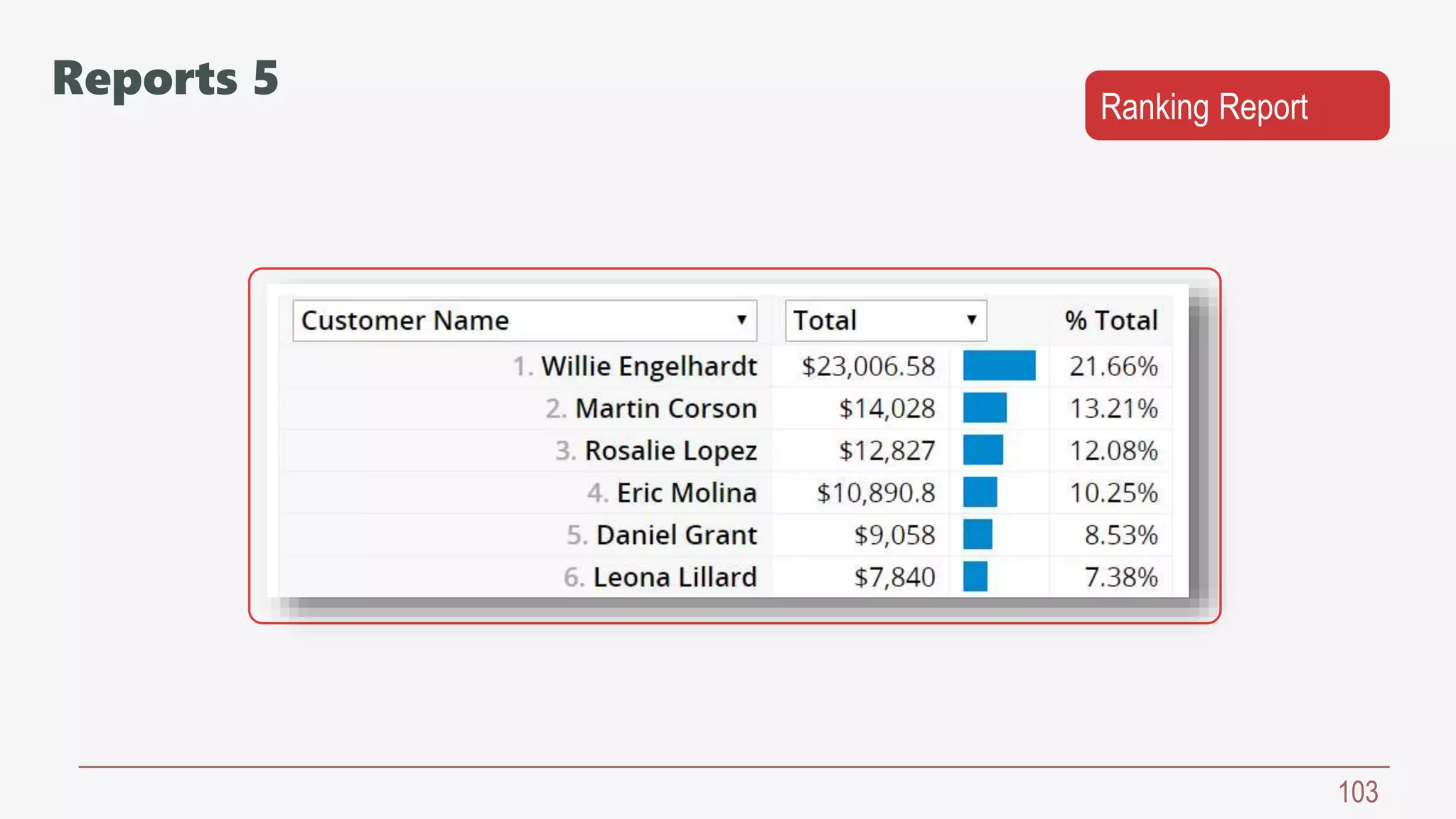Click the Daniel Grant name
The image size is (1456, 819).
click(676, 535)
